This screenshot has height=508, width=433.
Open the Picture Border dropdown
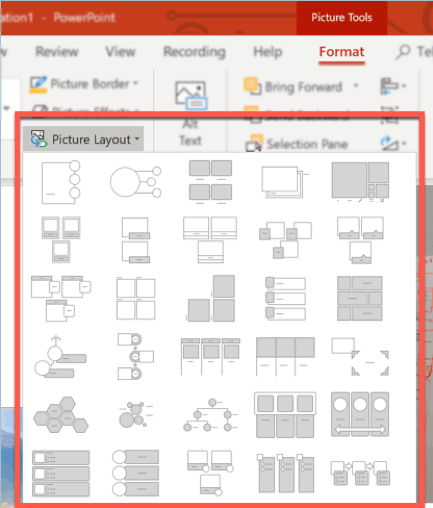(84, 84)
